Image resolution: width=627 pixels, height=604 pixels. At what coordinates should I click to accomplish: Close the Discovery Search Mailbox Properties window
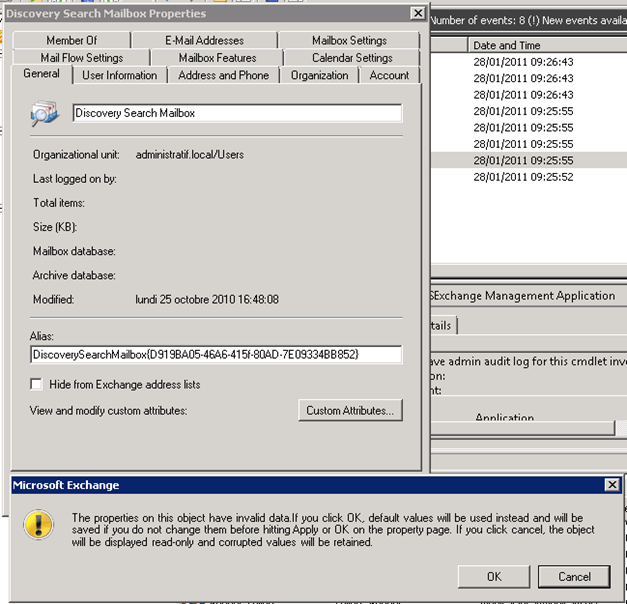coord(417,13)
